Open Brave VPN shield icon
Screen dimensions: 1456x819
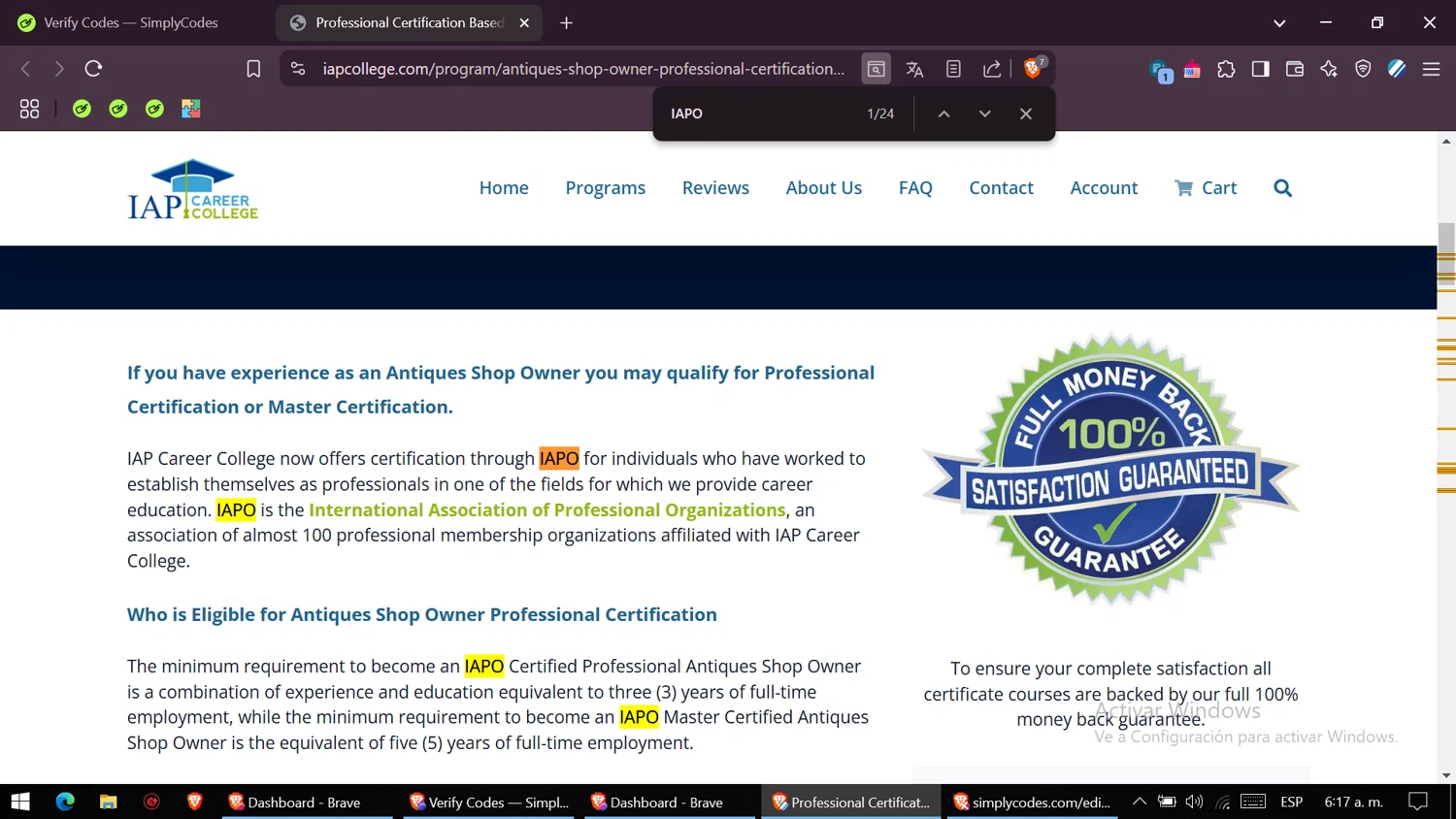(1363, 69)
